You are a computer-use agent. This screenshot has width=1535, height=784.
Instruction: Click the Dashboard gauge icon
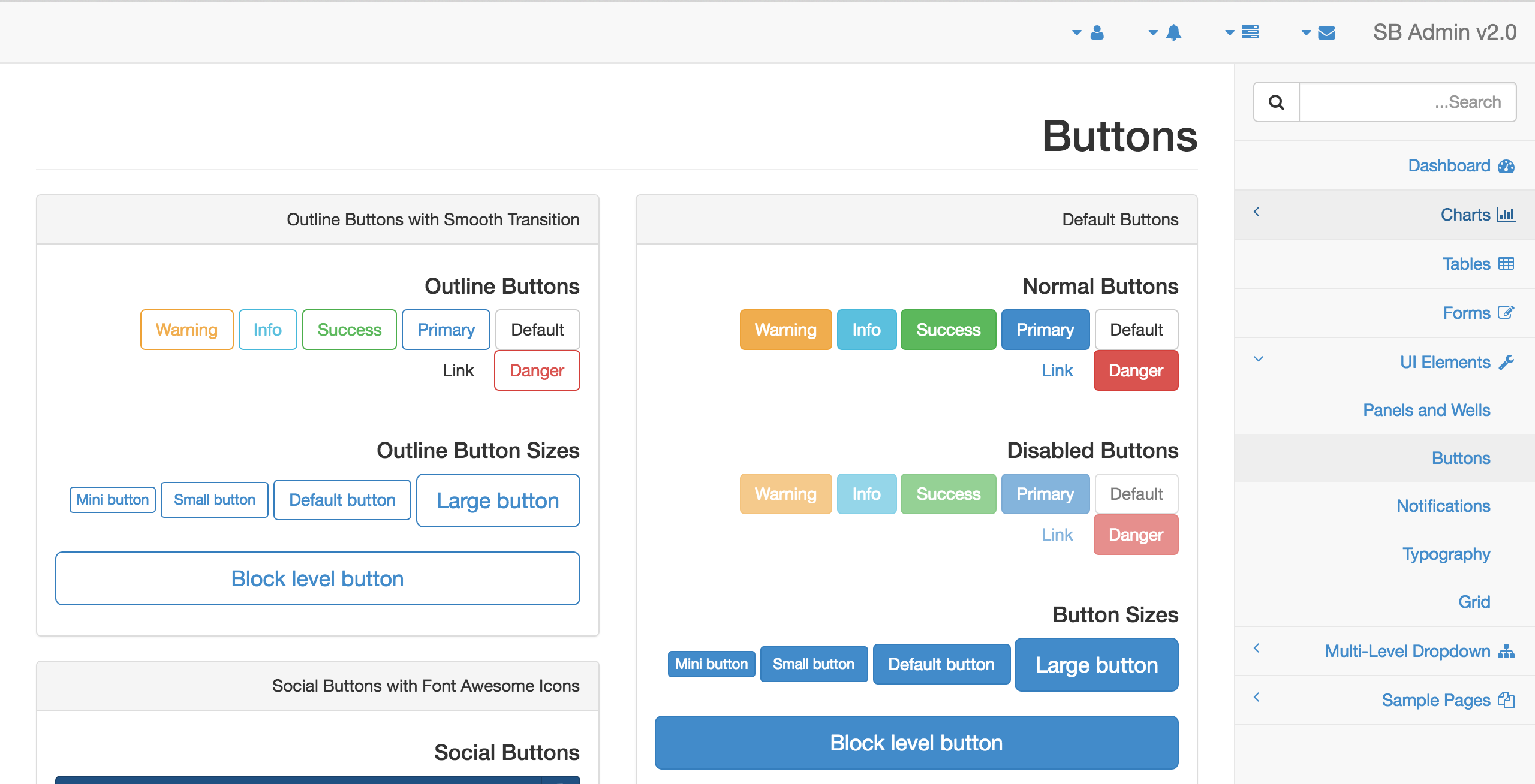[1506, 166]
